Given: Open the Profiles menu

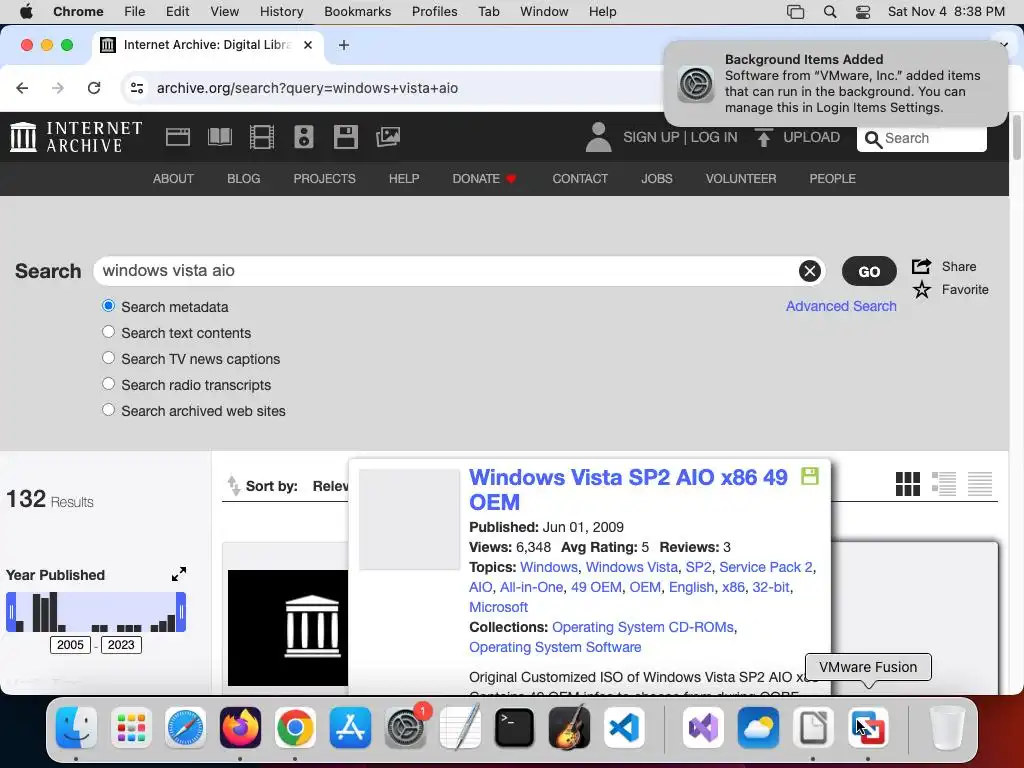Looking at the screenshot, I should click(x=434, y=12).
